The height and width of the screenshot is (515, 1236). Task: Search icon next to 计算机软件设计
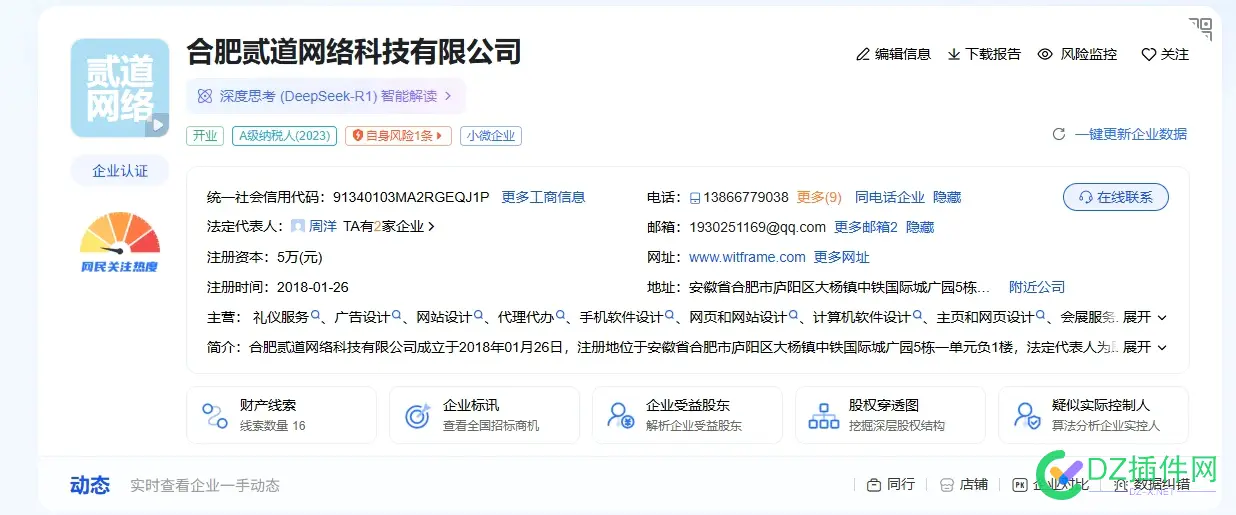(x=917, y=316)
